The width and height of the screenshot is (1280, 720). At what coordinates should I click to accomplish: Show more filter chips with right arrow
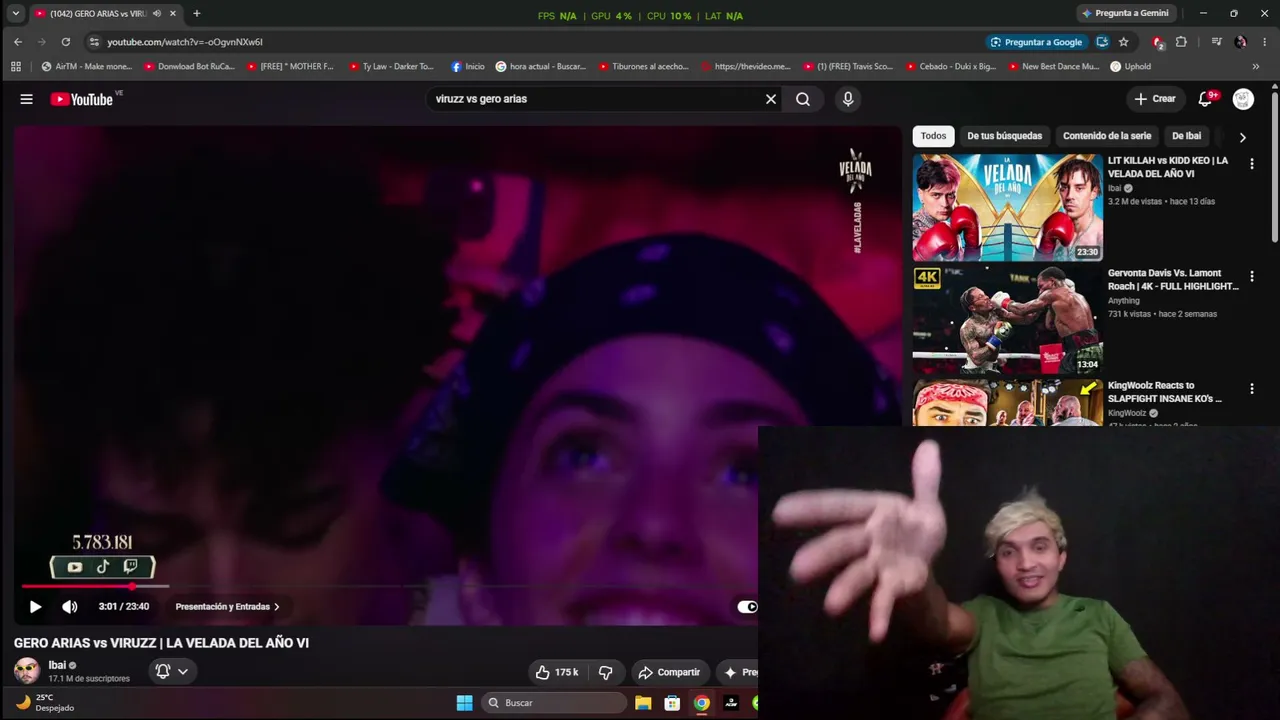[1242, 137]
